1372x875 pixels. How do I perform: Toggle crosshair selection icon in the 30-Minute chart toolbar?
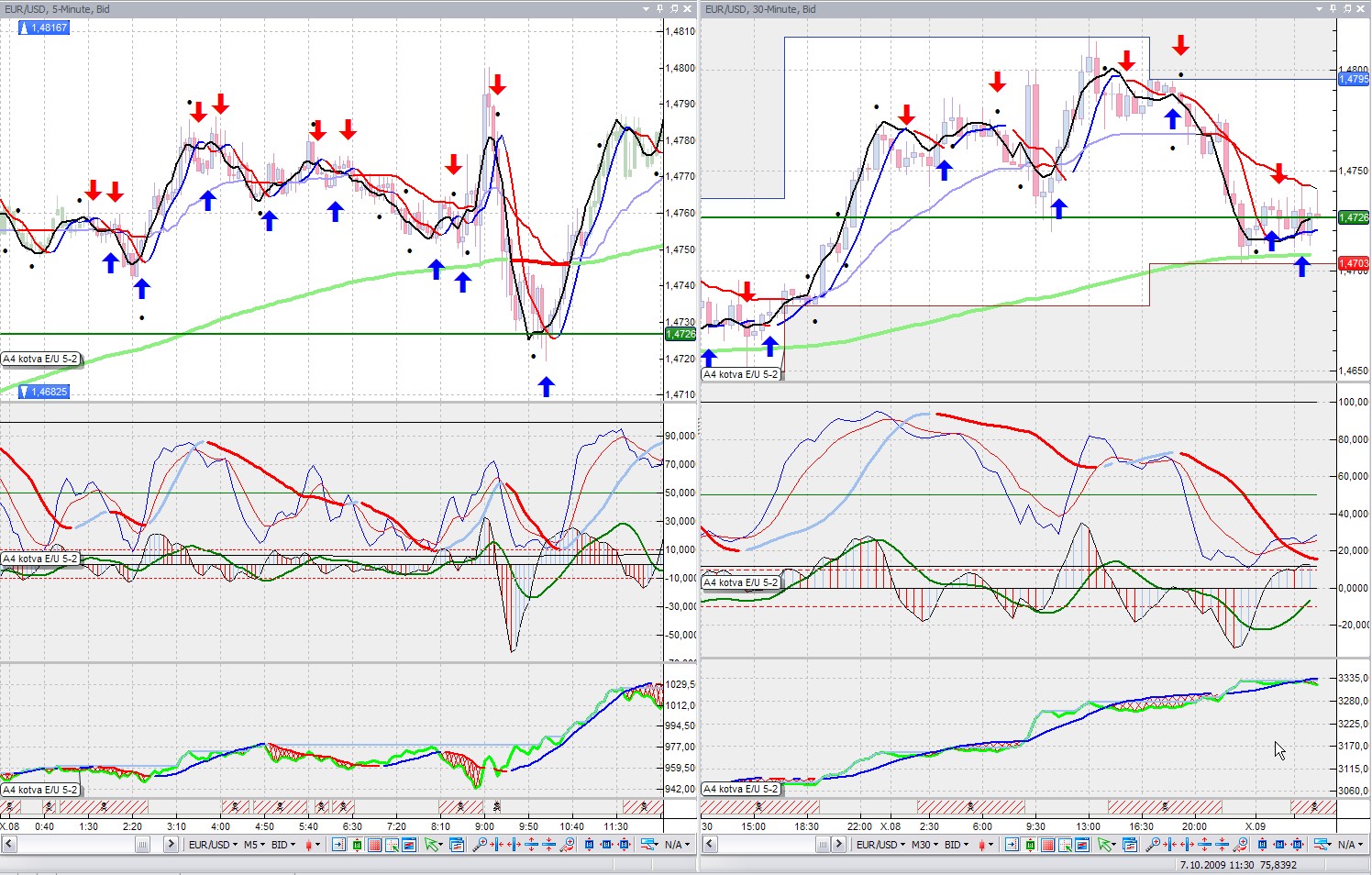[1065, 845]
